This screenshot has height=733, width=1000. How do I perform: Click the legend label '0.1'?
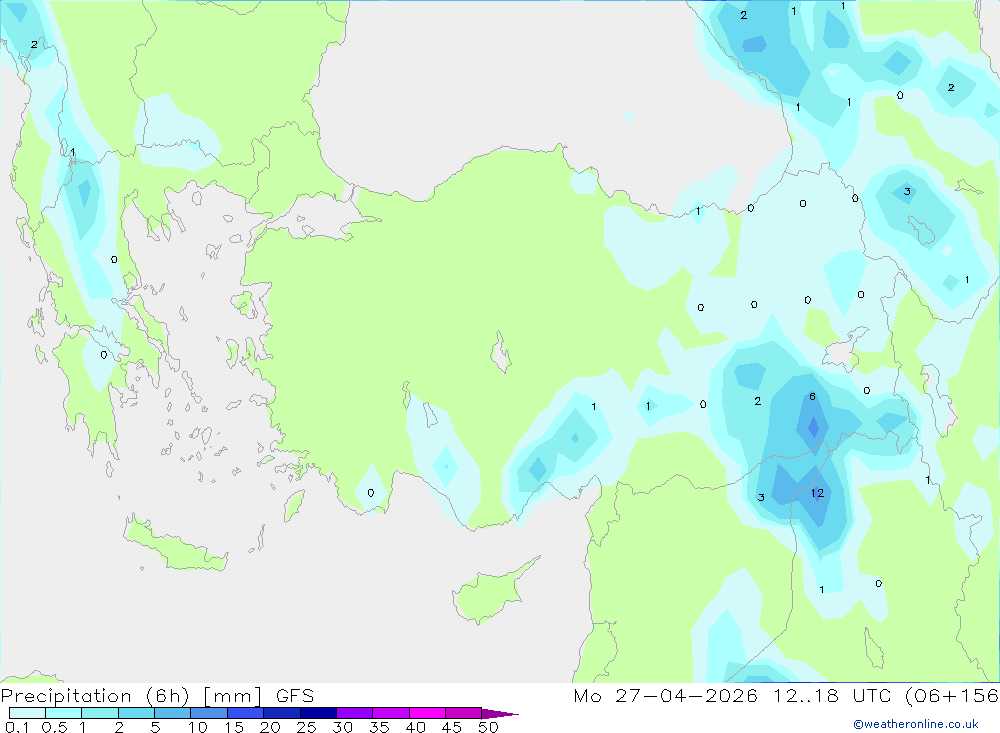[16, 727]
